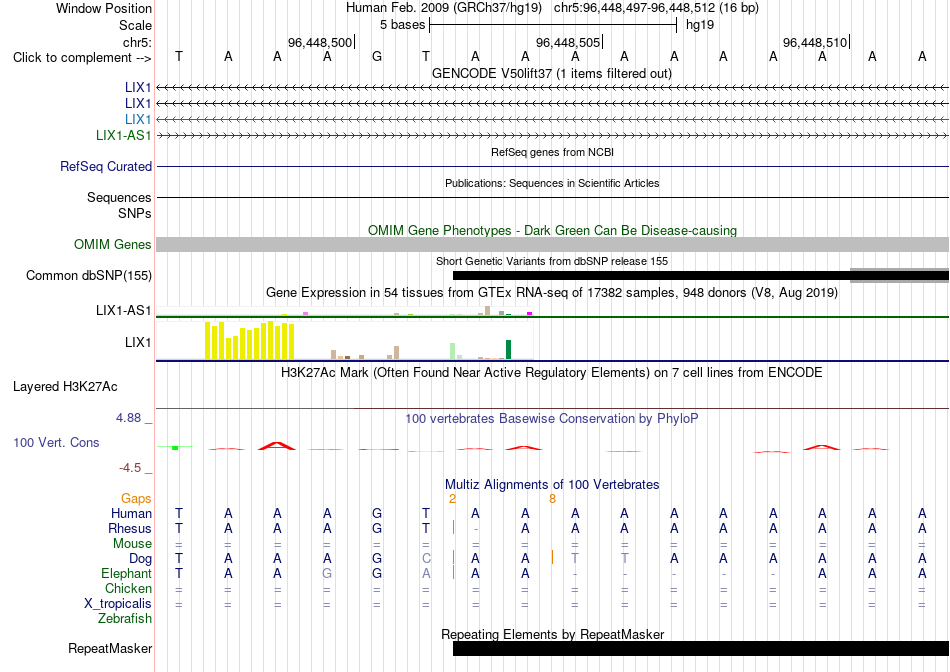Viewport: 950px width, 672px height.
Task: Open the 100 Vert. Cons track label
Action: 56,442
